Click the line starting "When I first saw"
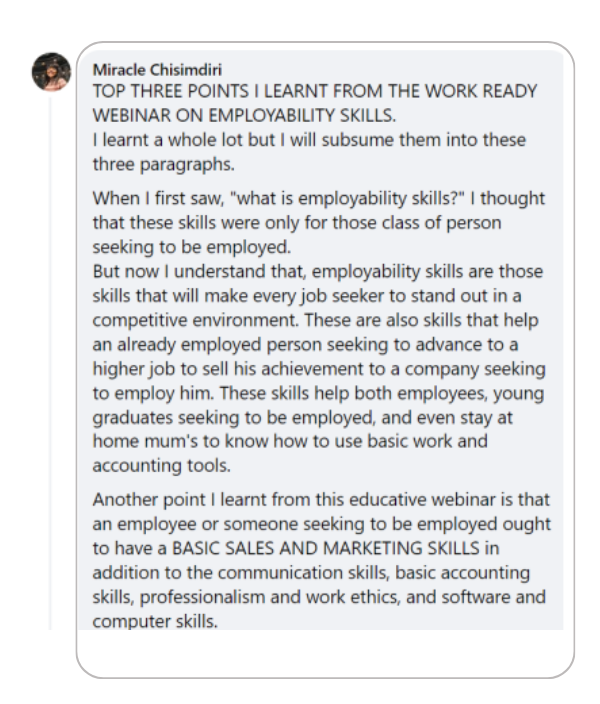The image size is (600, 704). click(x=318, y=198)
